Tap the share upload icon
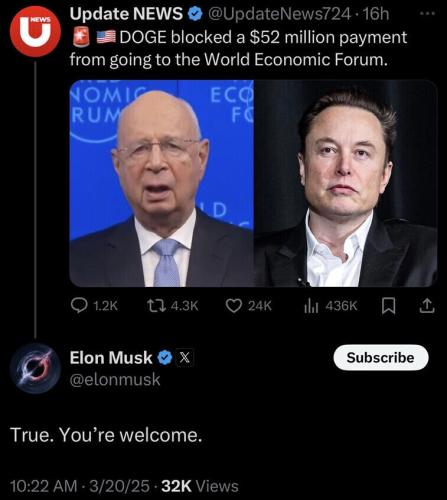 click(x=428, y=306)
